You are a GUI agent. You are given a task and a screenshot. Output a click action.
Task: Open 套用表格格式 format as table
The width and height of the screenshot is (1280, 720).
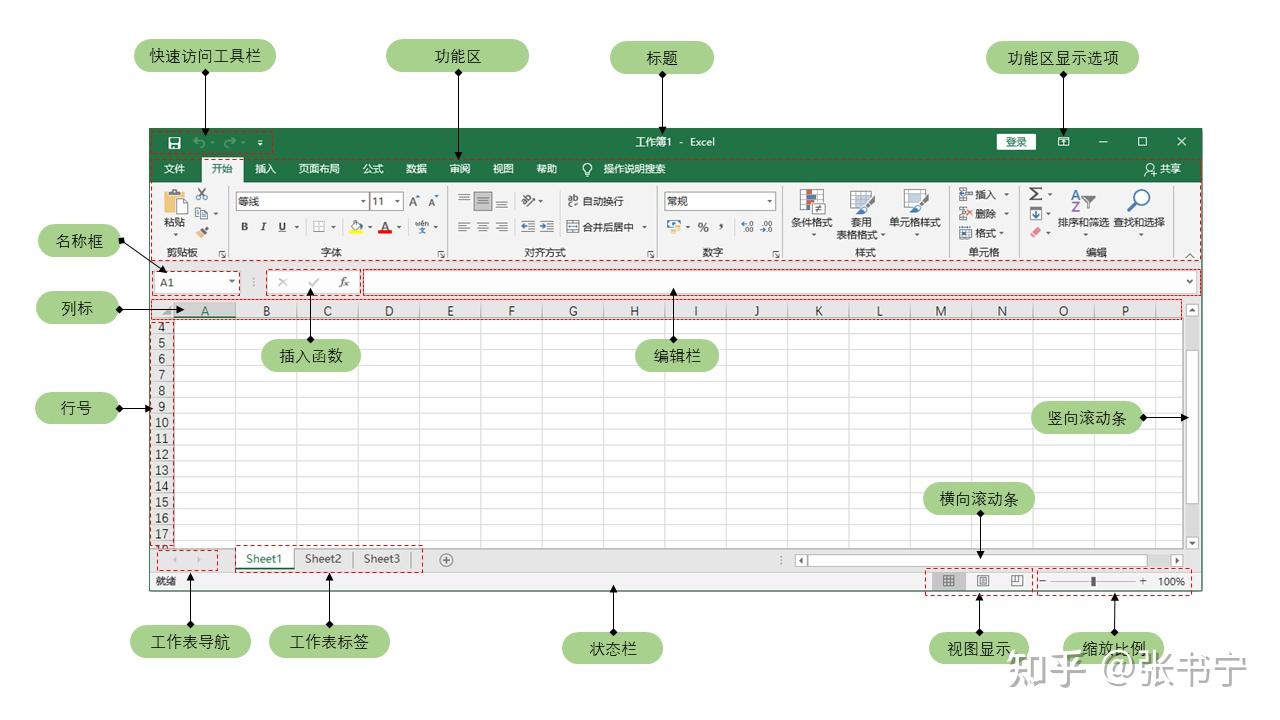(861, 213)
